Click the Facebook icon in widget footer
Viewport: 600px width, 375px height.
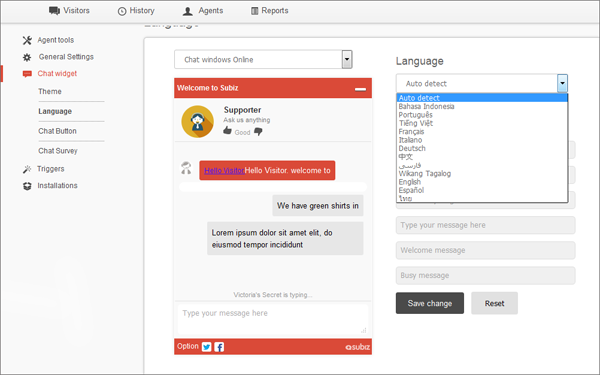[x=219, y=347]
